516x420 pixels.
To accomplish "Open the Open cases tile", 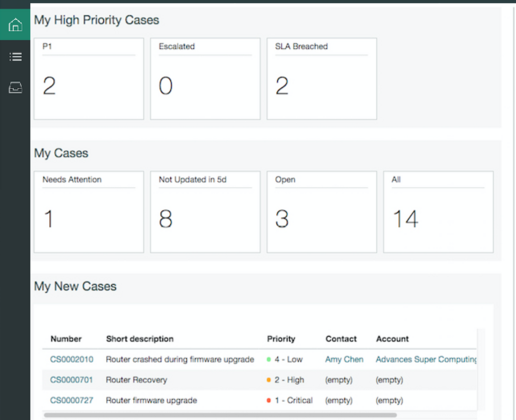I will point(321,212).
